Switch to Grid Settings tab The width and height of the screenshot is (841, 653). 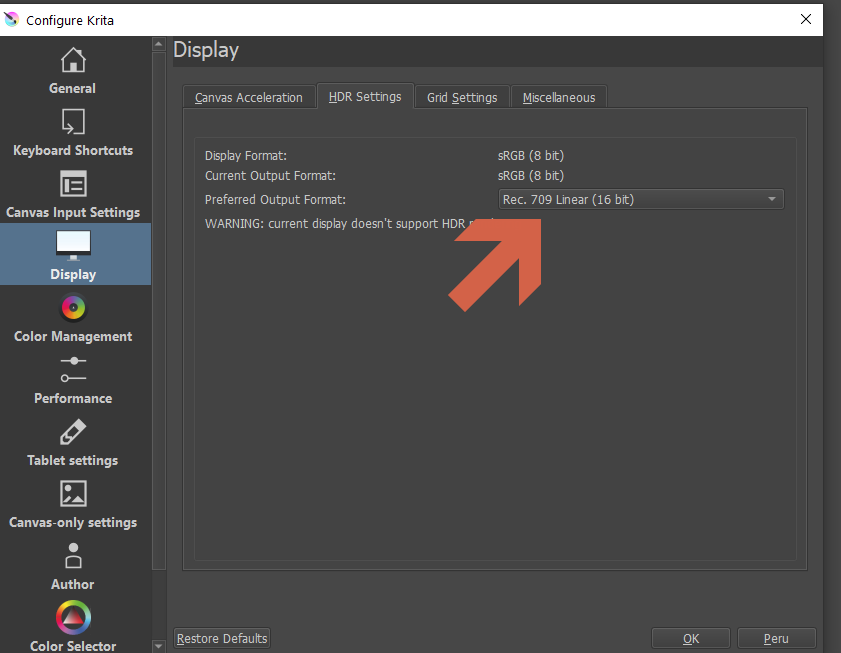pyautogui.click(x=462, y=98)
